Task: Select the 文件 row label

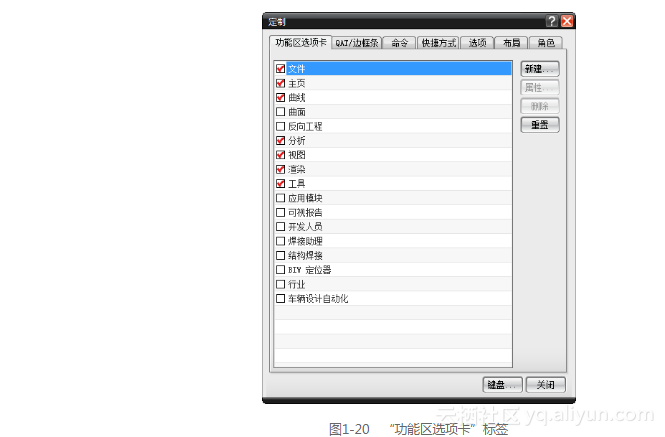Action: tap(296, 69)
